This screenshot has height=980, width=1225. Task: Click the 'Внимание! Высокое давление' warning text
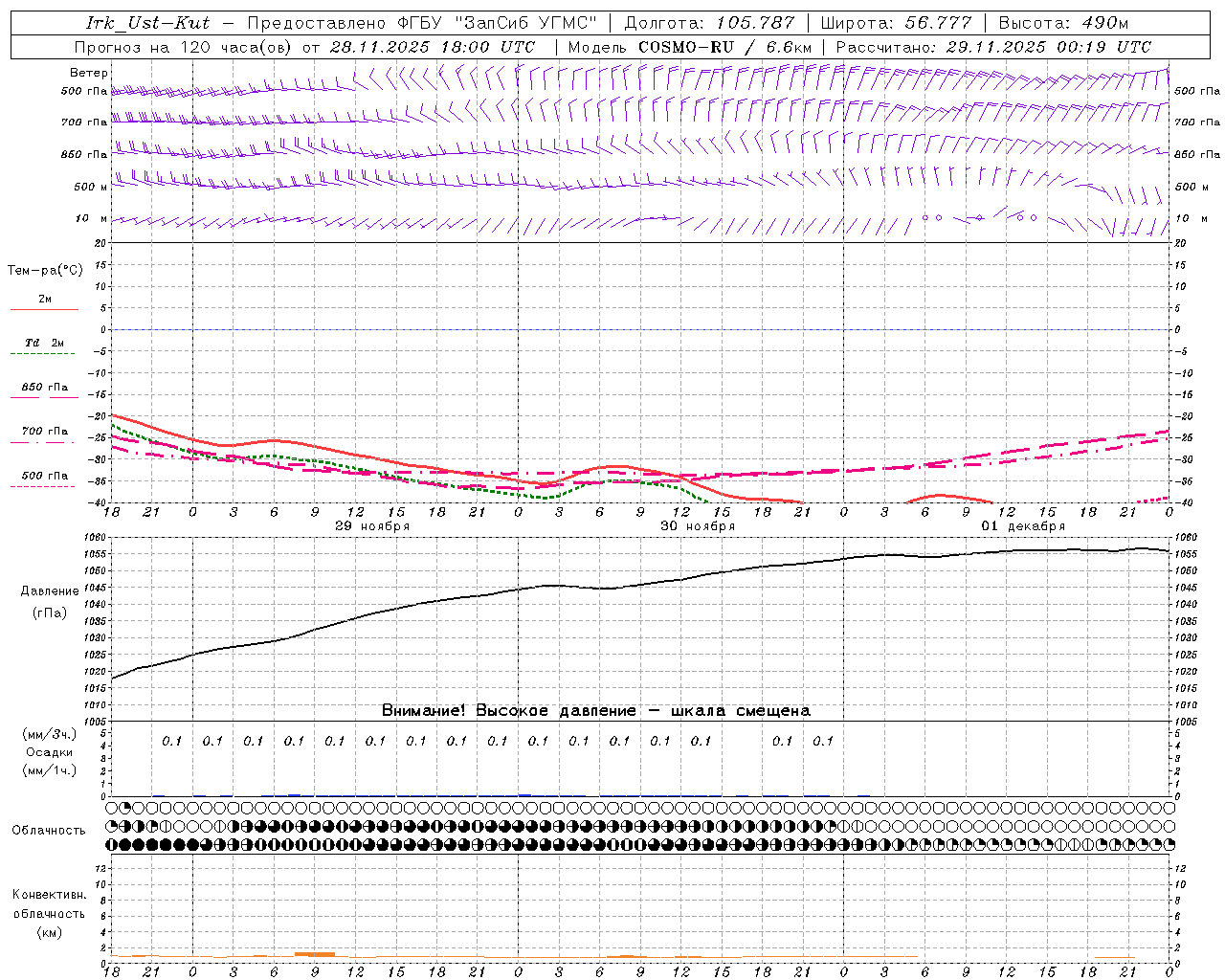point(509,710)
